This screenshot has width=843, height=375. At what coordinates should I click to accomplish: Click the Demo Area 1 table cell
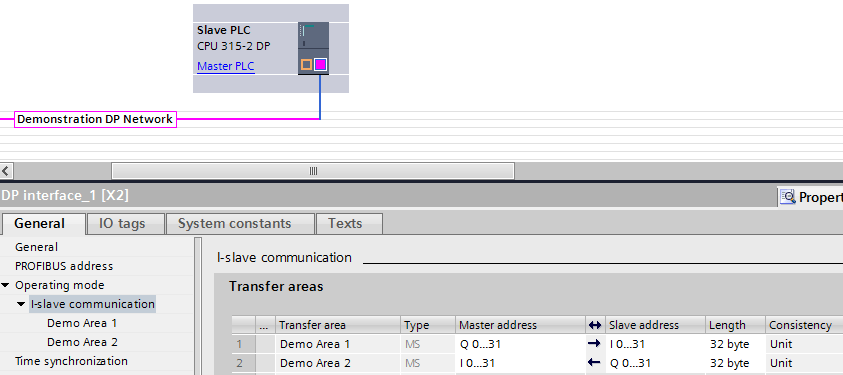pos(338,344)
